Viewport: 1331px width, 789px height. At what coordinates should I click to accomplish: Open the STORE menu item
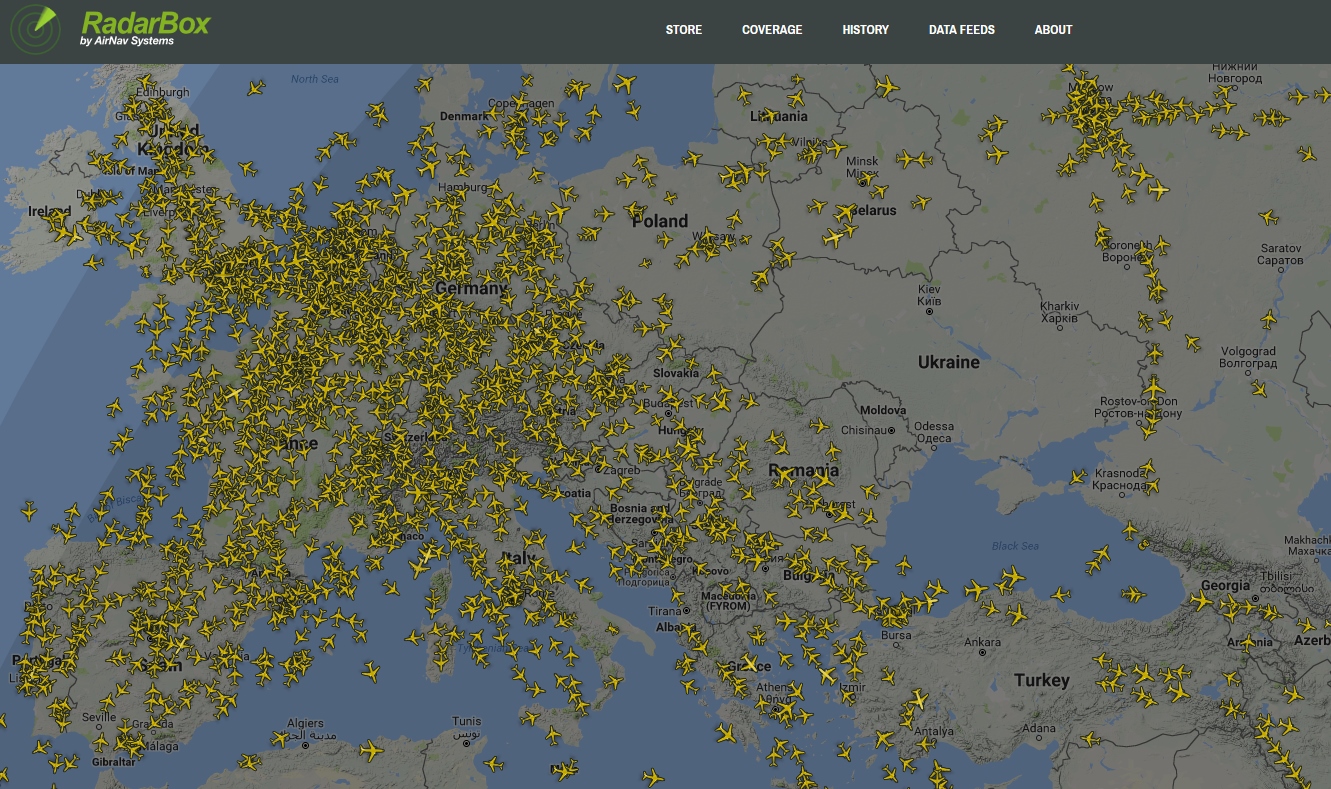(684, 30)
